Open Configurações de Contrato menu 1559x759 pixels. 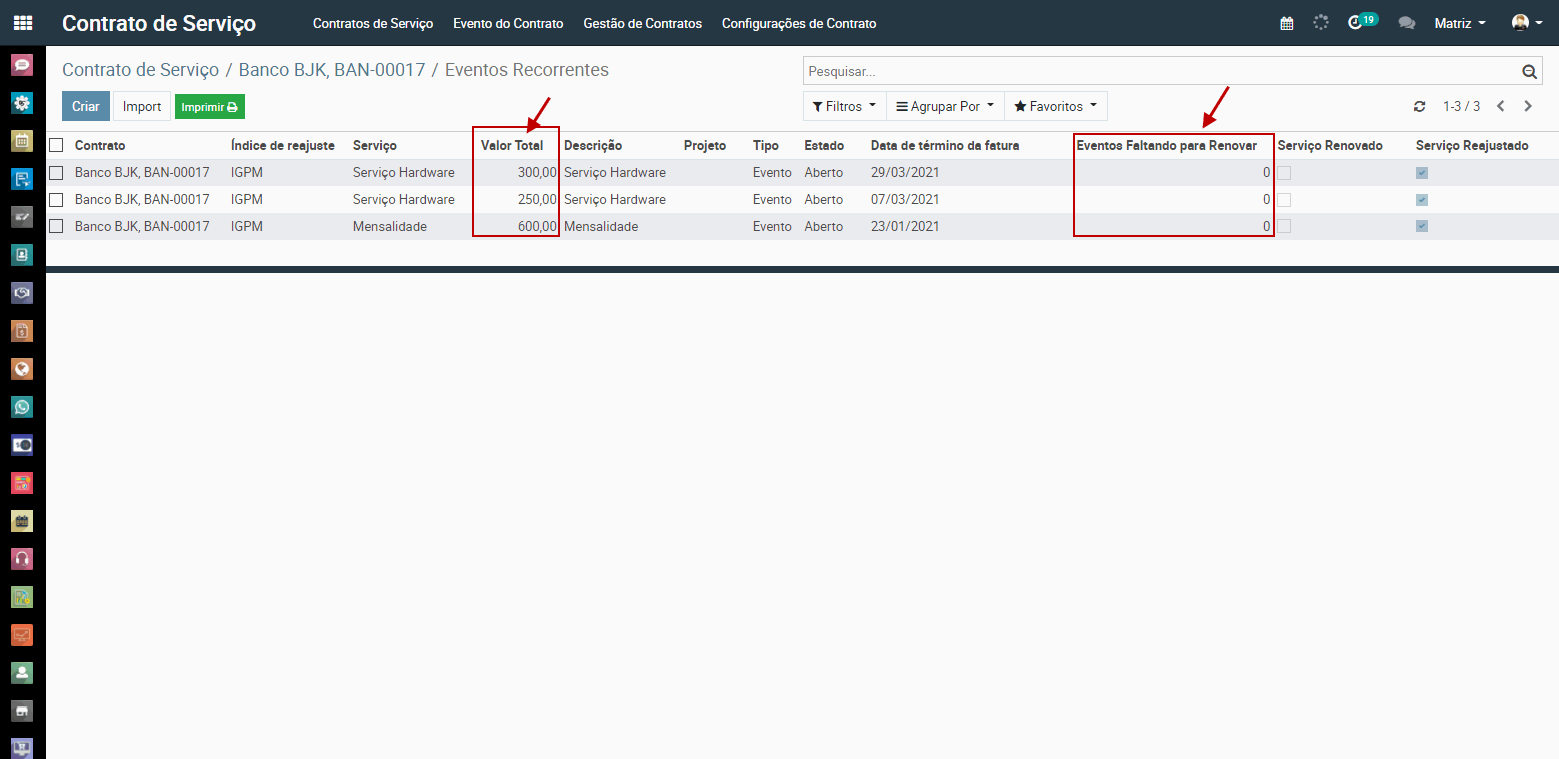[x=798, y=23]
